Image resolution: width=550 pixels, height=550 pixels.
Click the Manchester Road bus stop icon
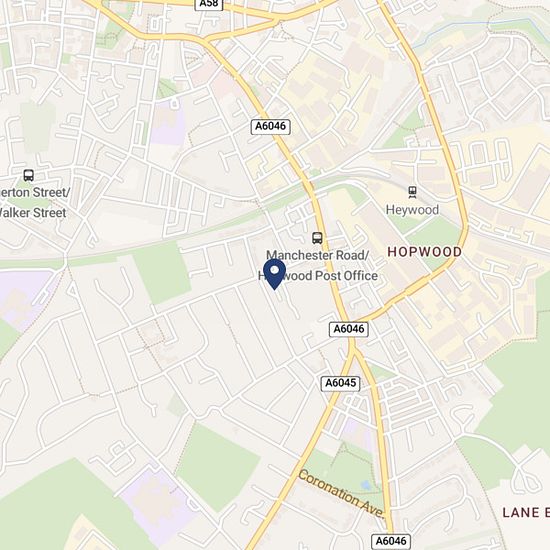point(317,238)
